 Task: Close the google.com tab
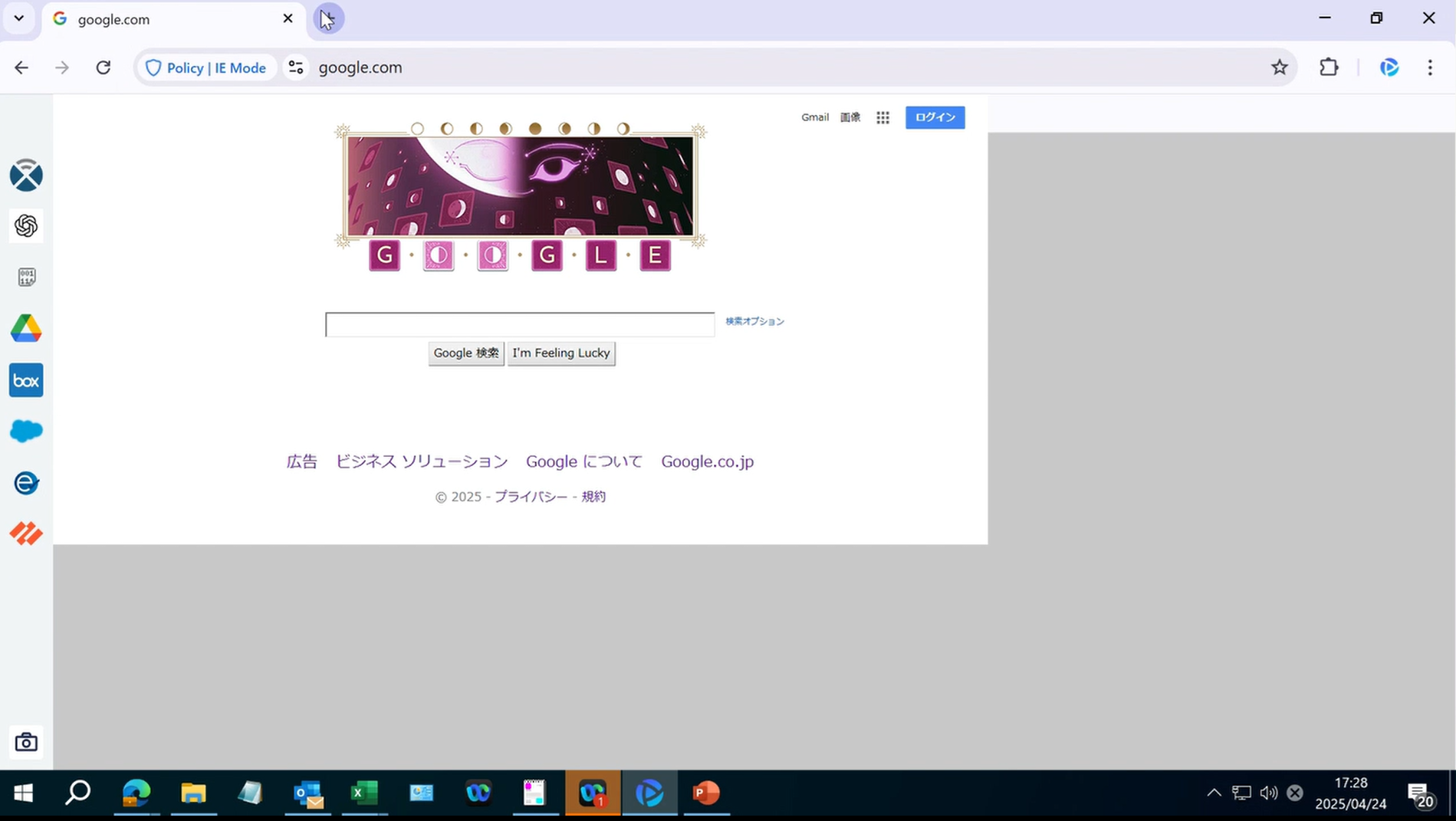[288, 18]
